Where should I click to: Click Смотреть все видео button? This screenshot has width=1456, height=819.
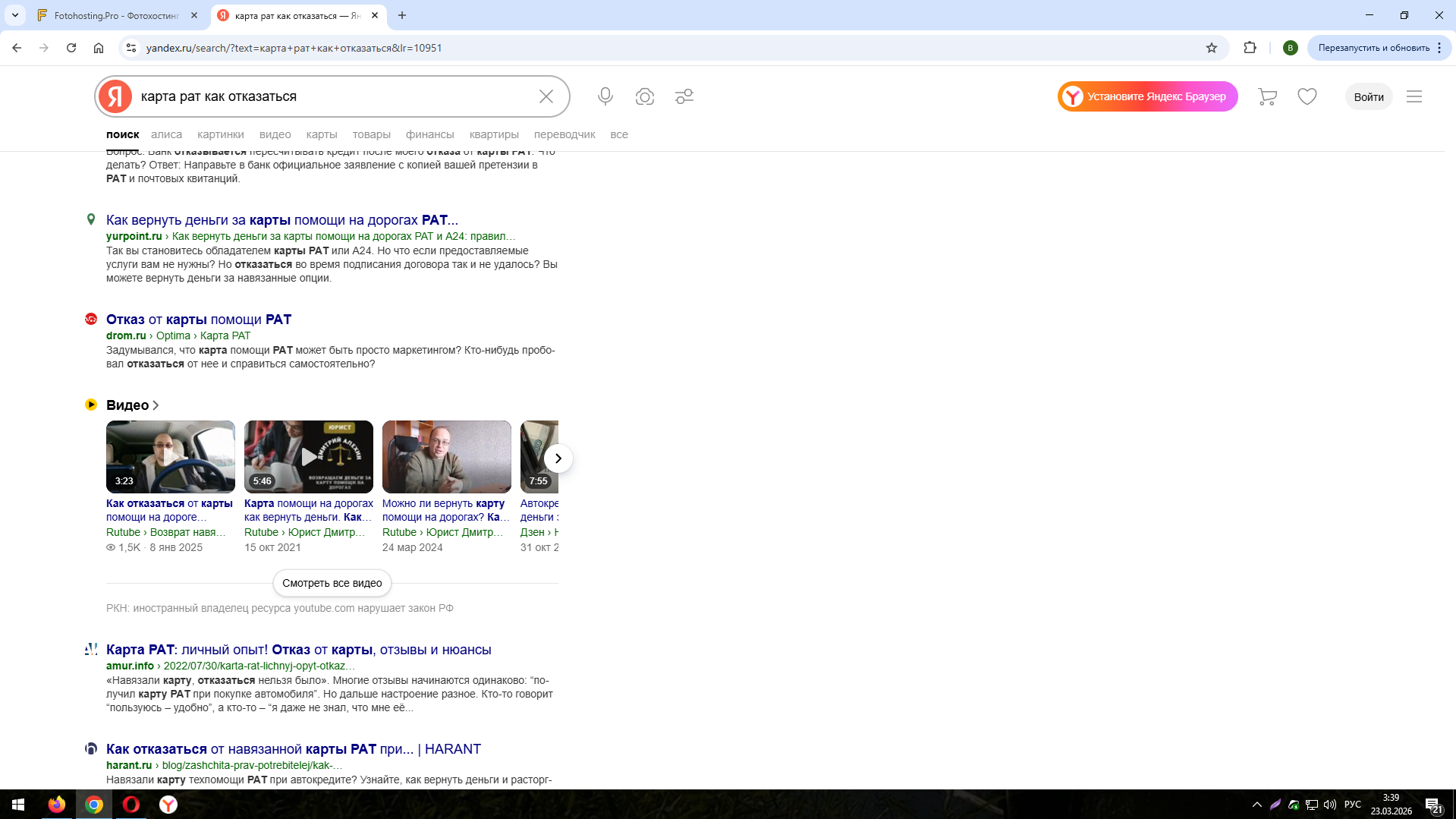tap(332, 583)
